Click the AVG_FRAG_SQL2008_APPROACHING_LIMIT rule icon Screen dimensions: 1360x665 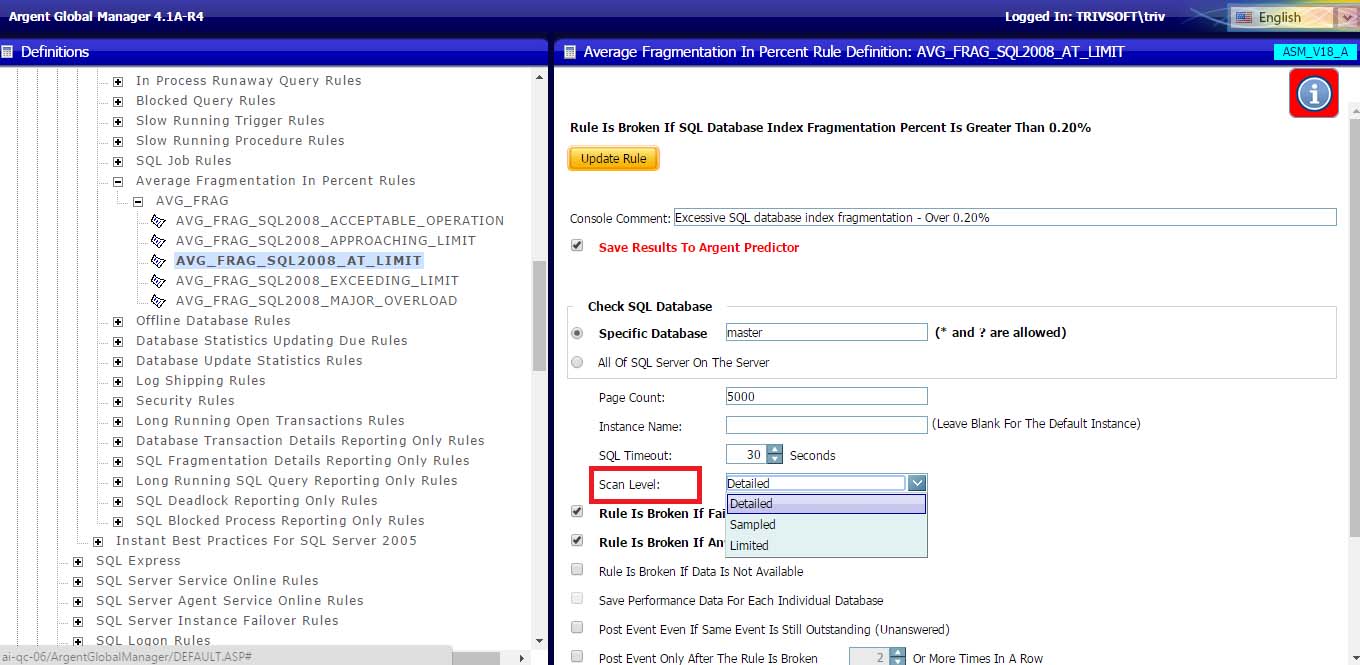[158, 241]
